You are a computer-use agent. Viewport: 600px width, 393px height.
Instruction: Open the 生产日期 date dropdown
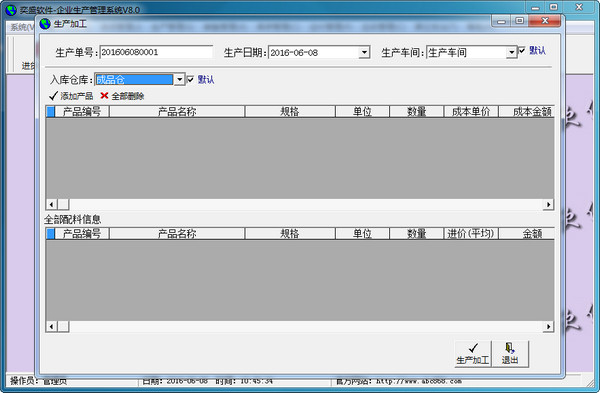[x=364, y=52]
